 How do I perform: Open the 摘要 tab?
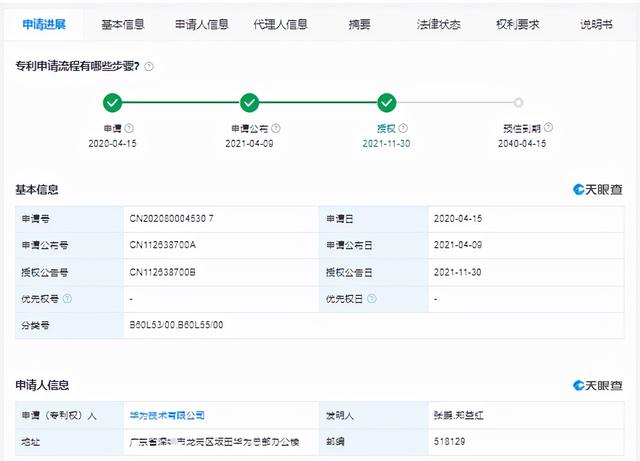tap(359, 24)
